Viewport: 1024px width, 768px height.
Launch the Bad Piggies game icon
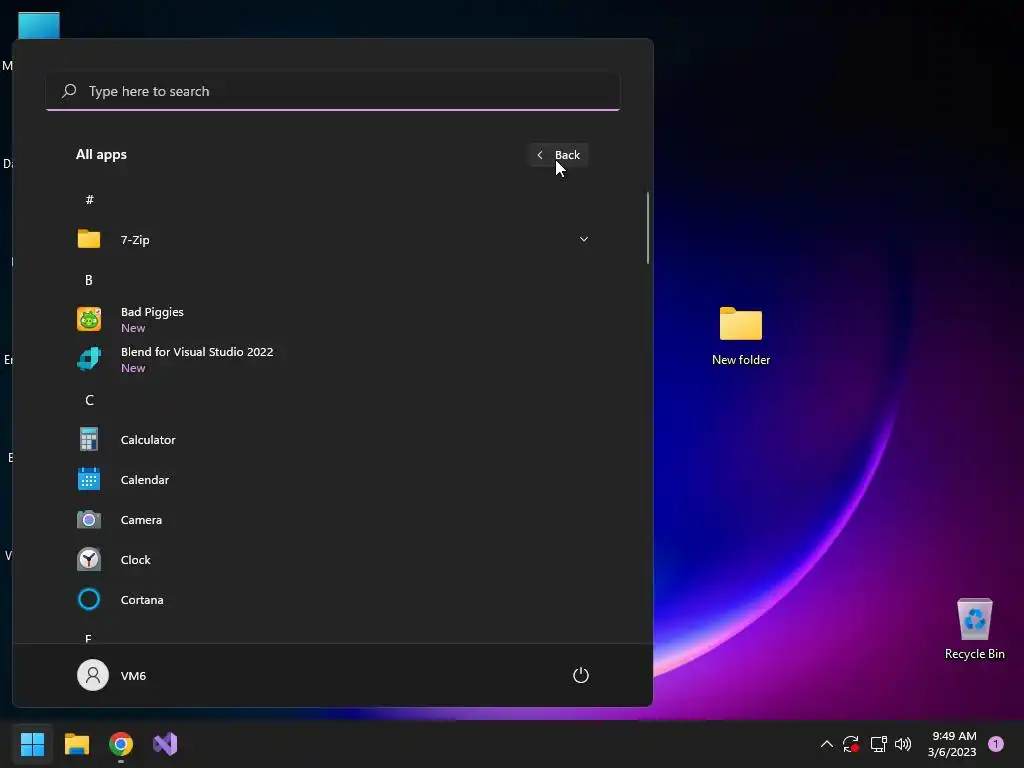point(89,319)
